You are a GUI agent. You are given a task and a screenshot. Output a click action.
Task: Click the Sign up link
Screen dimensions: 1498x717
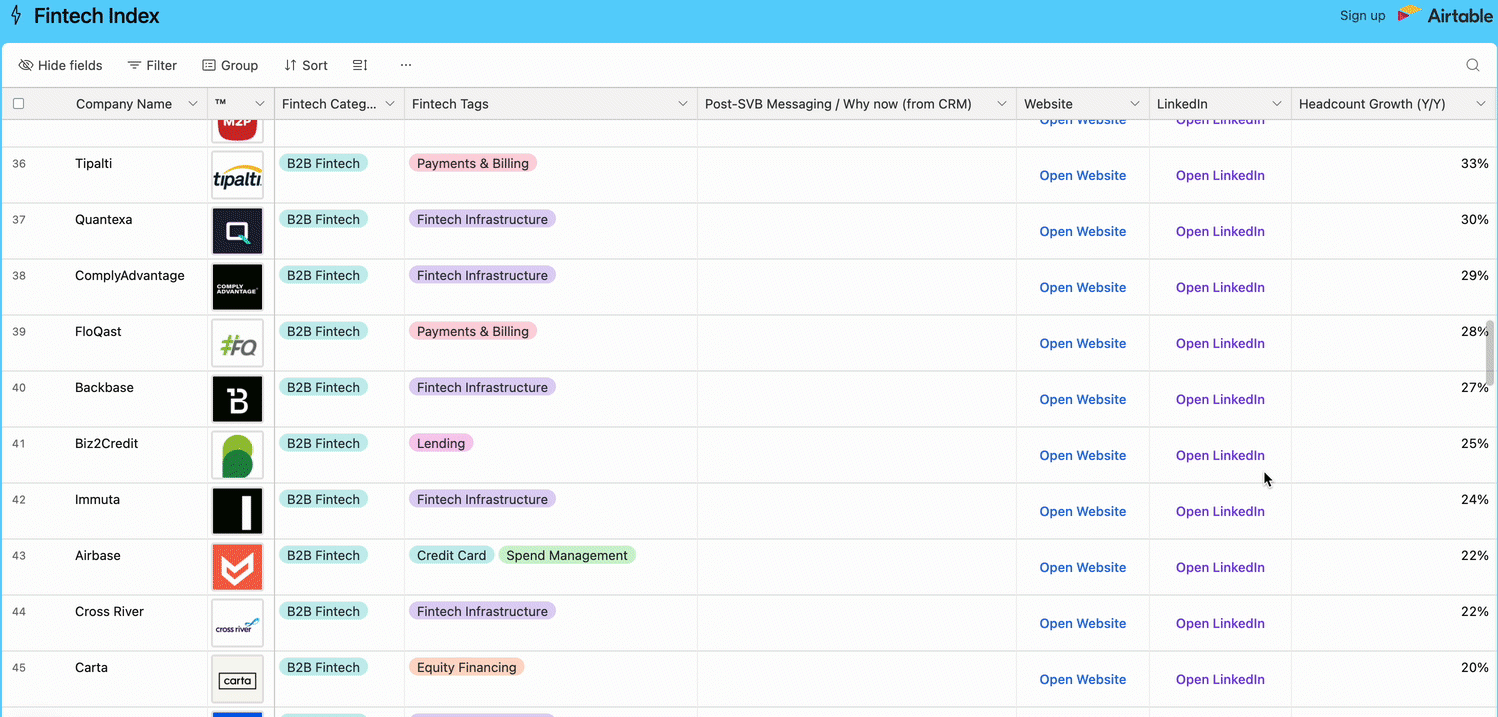[1363, 16]
